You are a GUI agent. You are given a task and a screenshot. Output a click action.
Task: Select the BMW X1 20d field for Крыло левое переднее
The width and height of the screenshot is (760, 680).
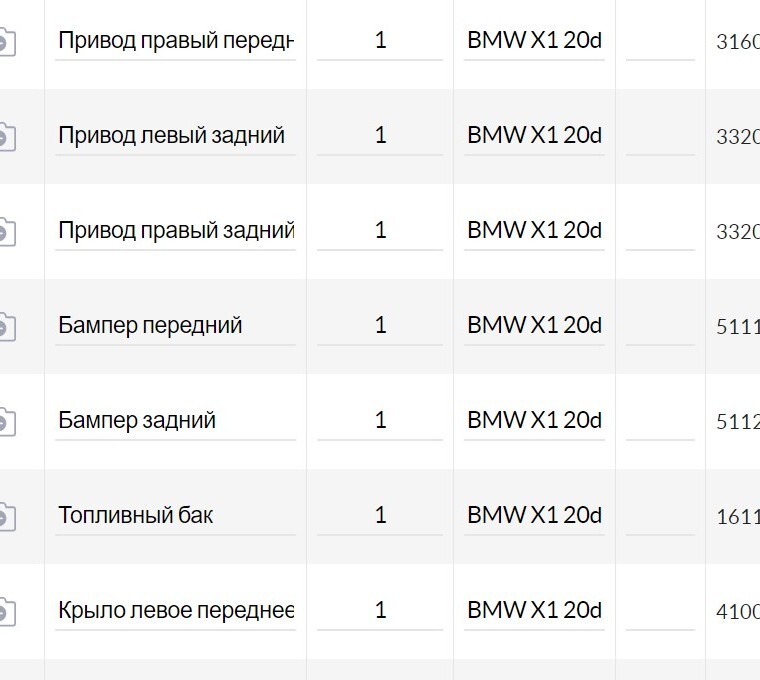[534, 611]
